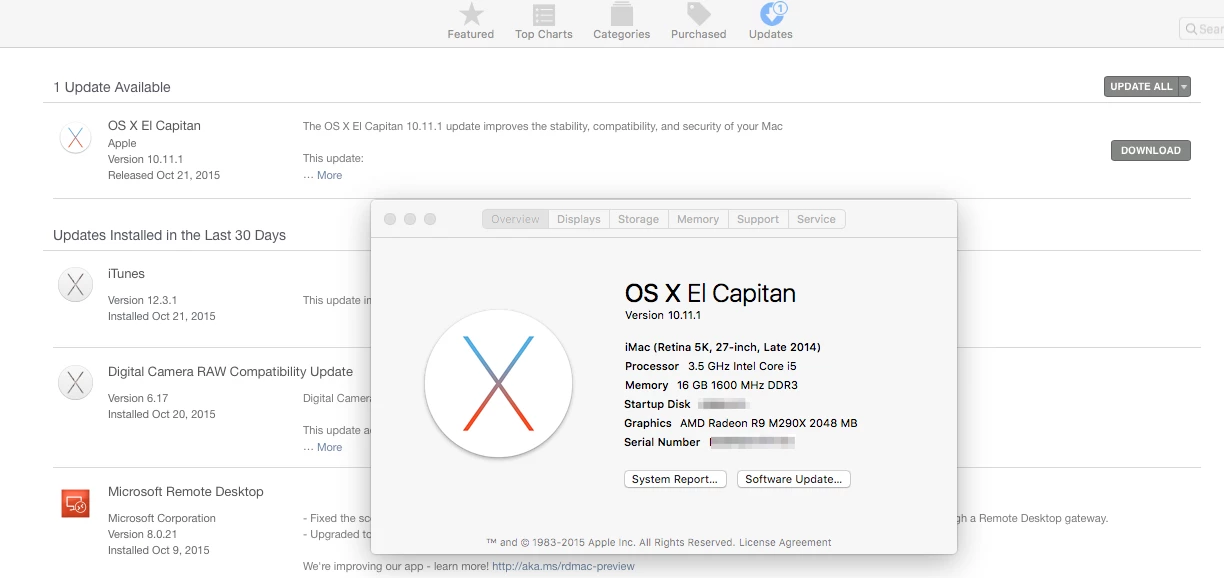
Task: Click the Featured label in toolbar
Action: click(471, 34)
